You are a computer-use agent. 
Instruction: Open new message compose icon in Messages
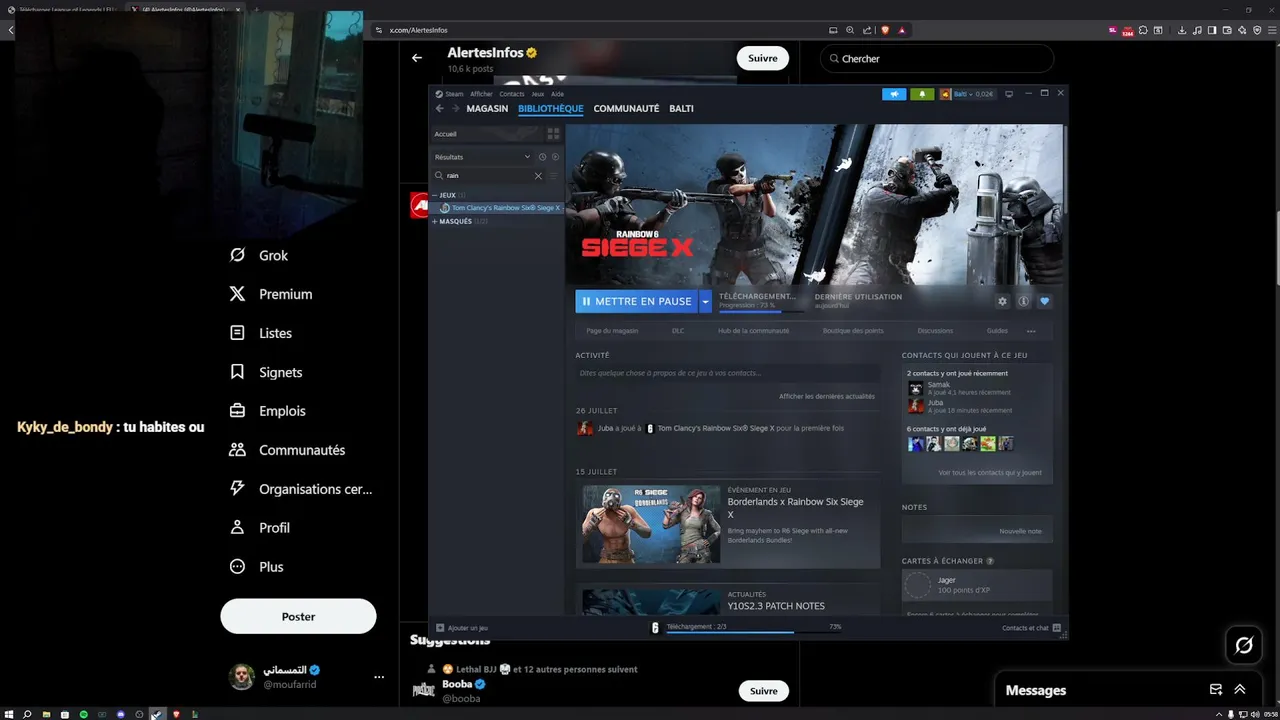click(x=1216, y=690)
